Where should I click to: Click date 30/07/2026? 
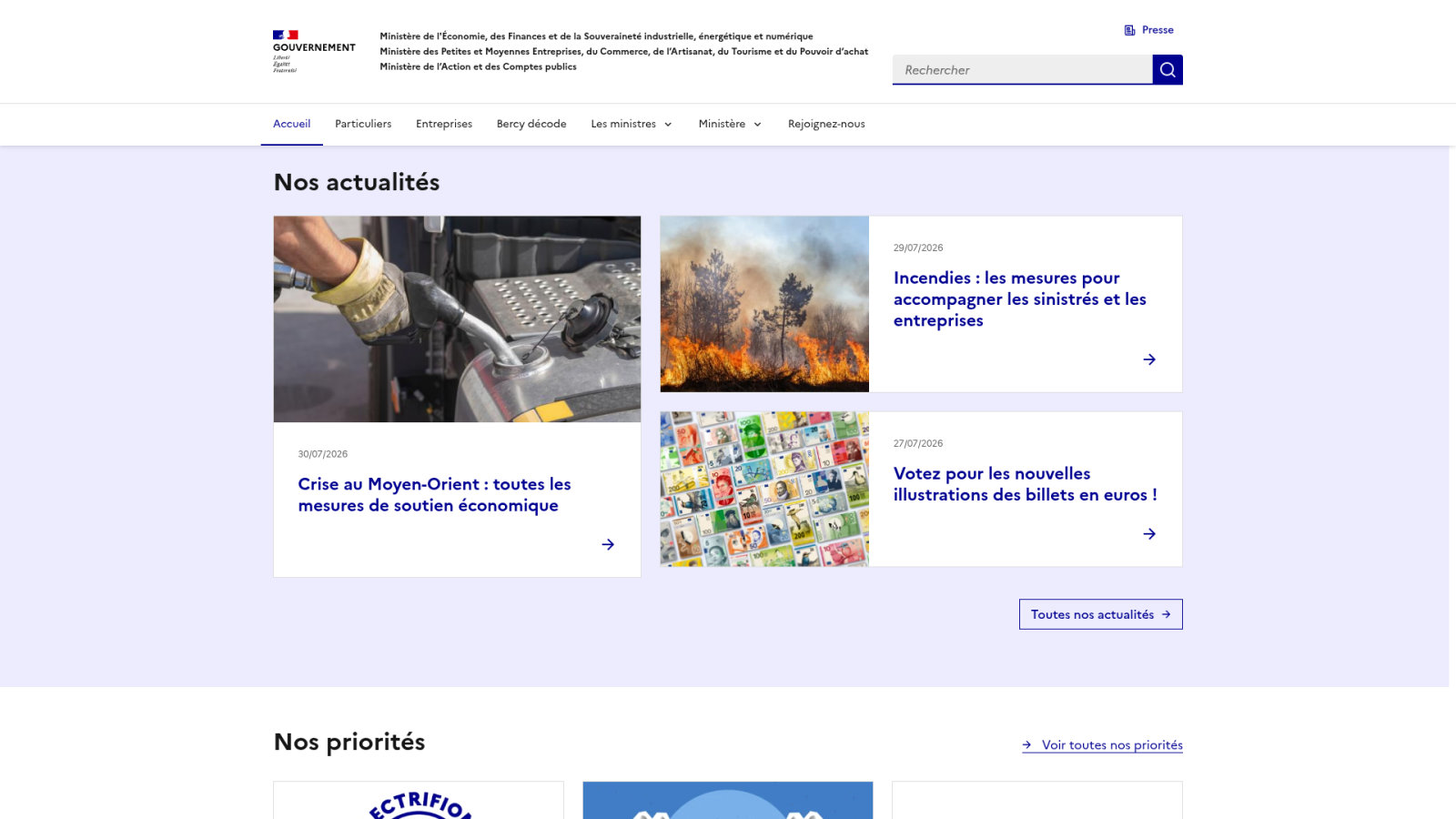click(323, 454)
